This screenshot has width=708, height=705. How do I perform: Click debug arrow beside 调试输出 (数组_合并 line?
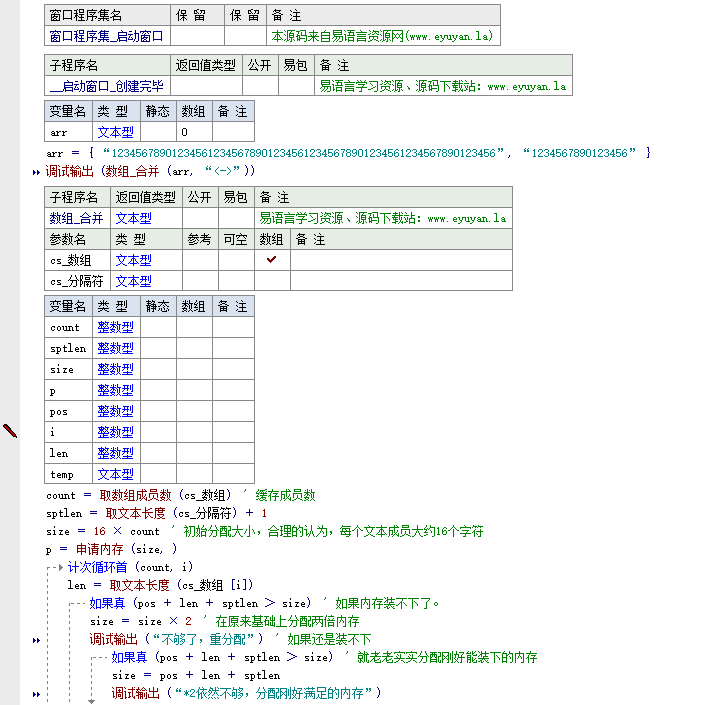point(36,172)
